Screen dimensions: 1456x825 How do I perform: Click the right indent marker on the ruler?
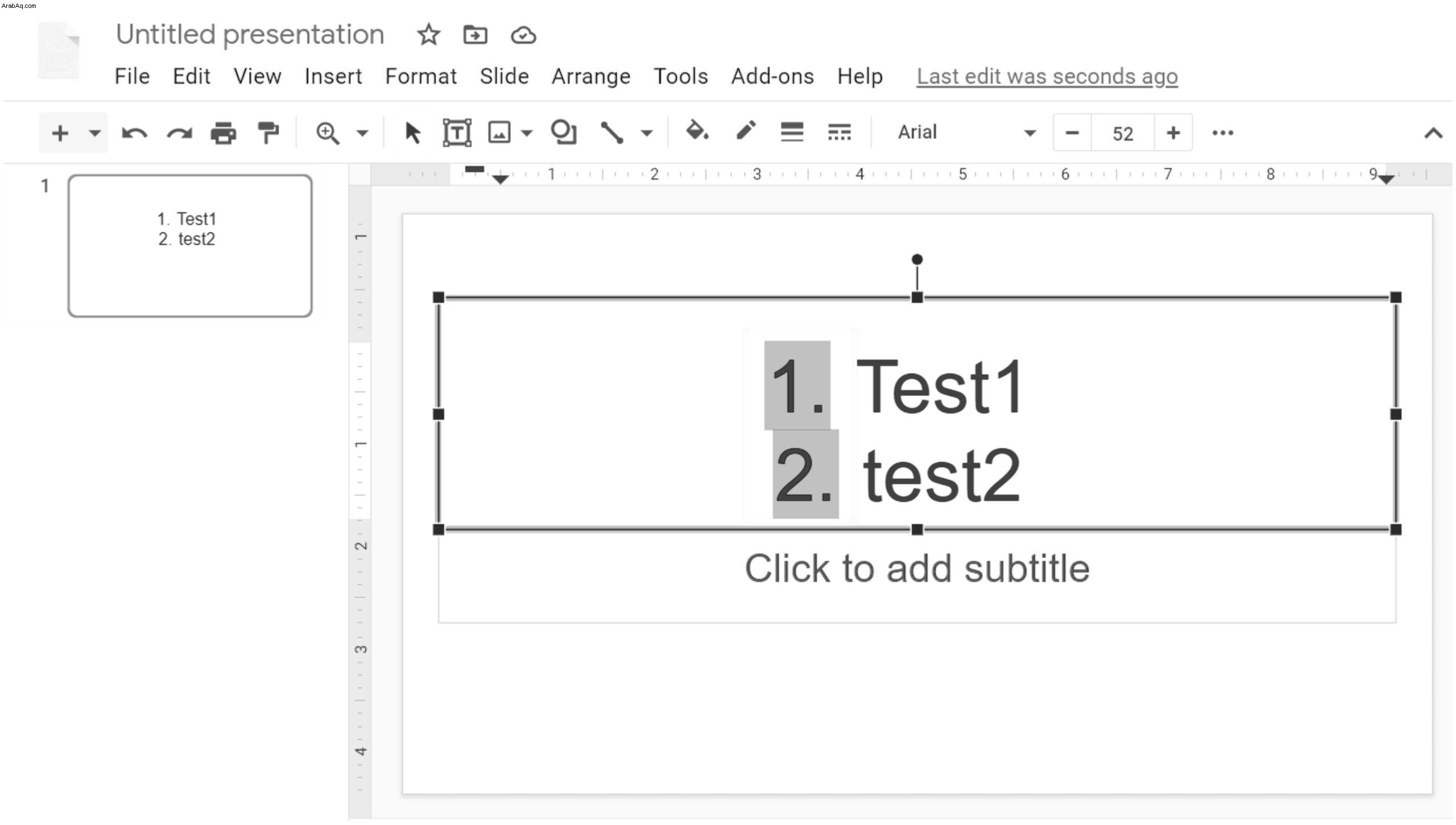click(x=1387, y=180)
